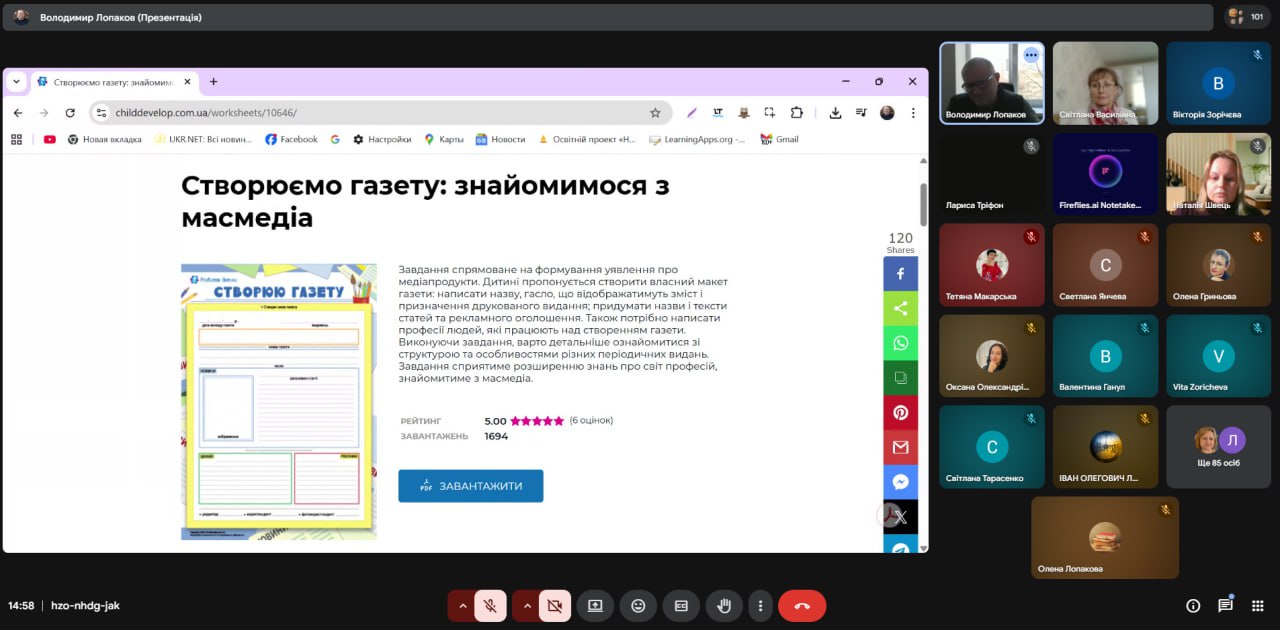Expand video settings arrow beside the camera
The height and width of the screenshot is (630, 1280).
point(526,606)
